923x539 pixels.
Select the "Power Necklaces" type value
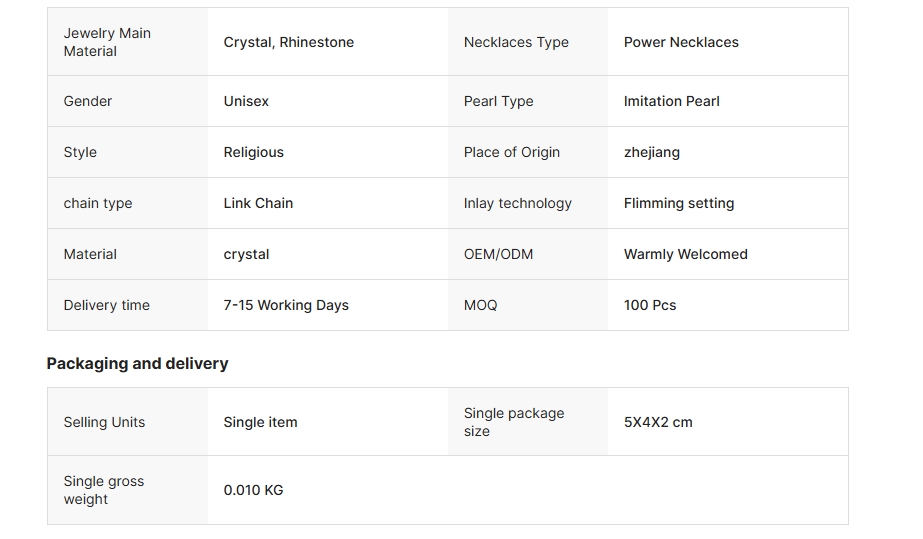click(x=681, y=42)
